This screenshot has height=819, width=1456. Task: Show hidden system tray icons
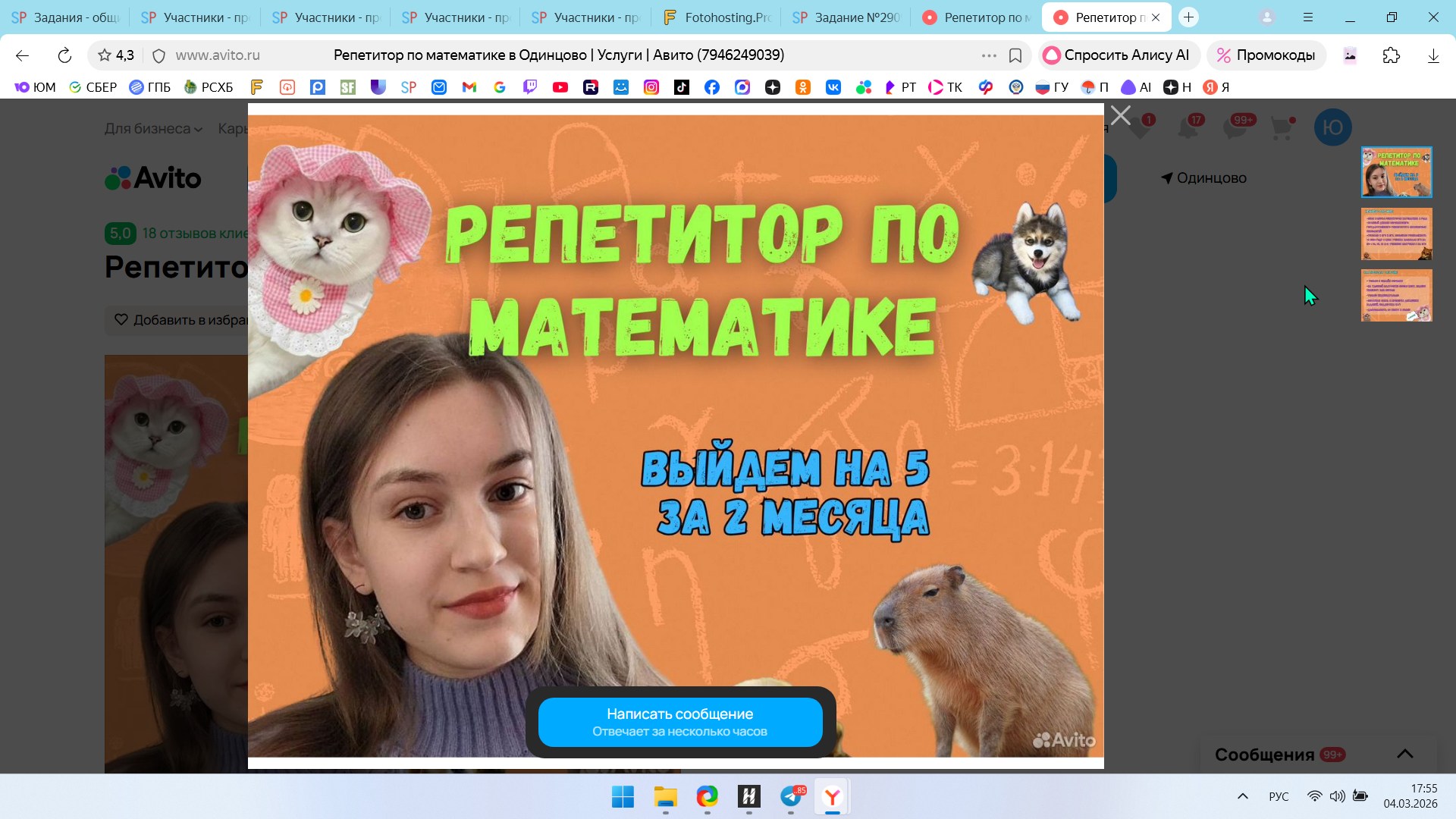(x=1242, y=796)
